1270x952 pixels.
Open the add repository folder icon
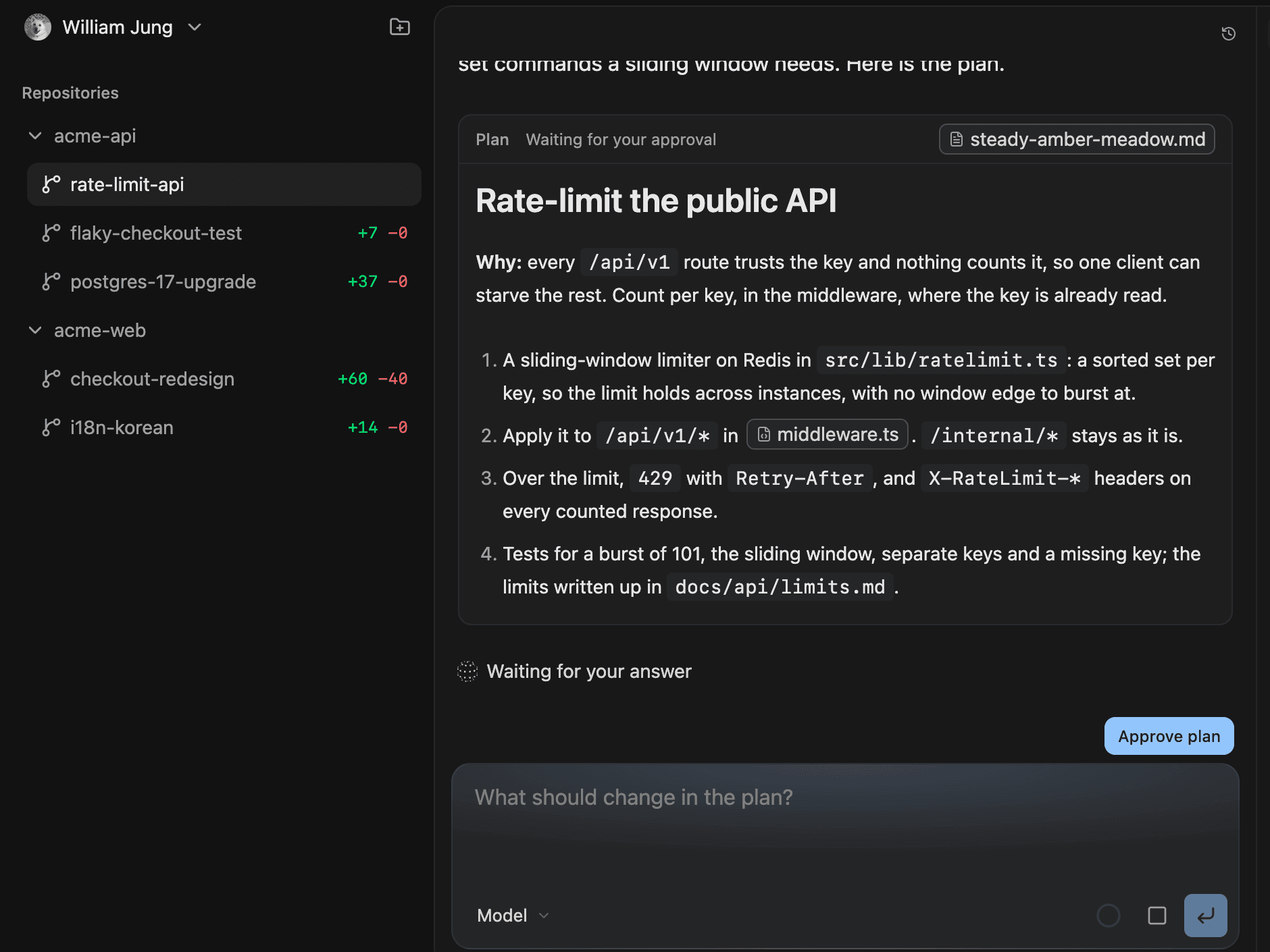(400, 27)
